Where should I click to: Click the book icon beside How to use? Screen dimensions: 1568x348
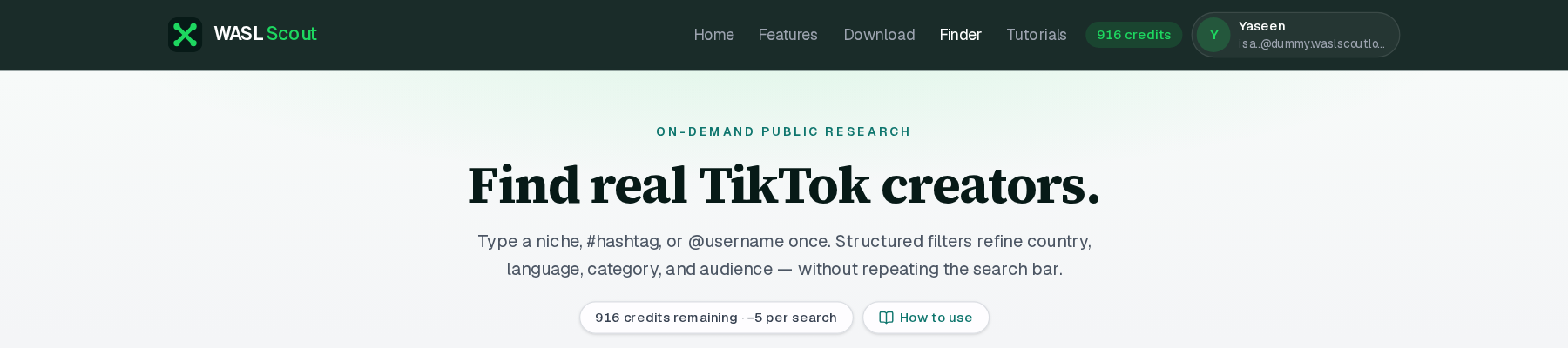click(x=886, y=318)
